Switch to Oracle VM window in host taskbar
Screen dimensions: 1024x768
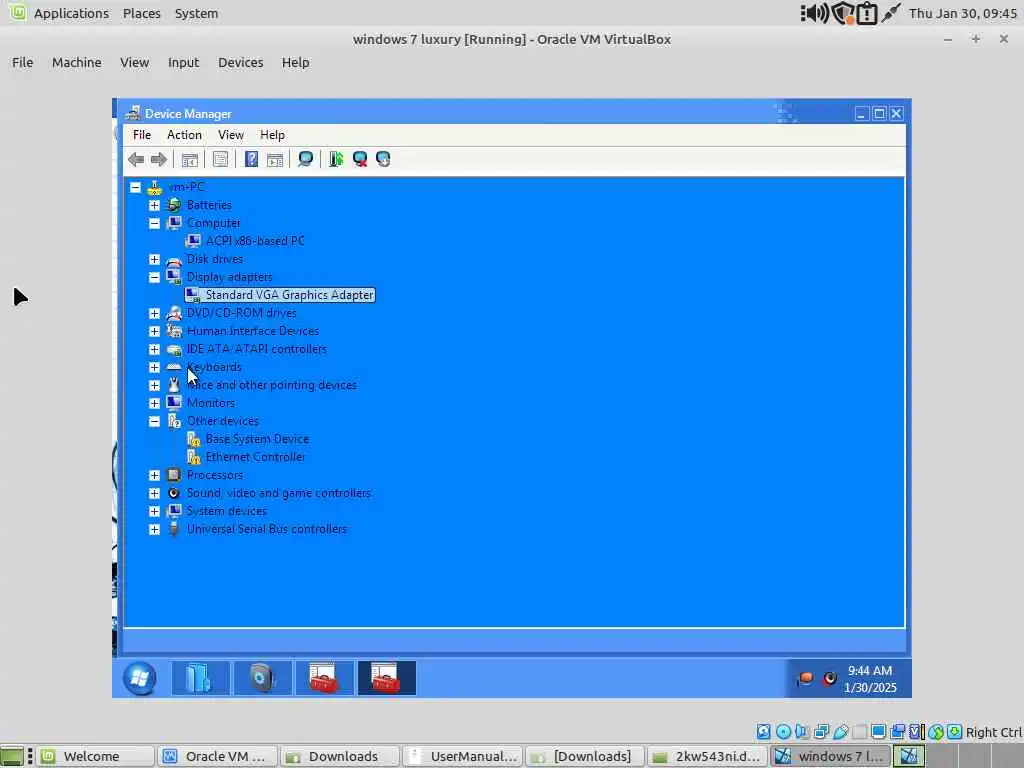pyautogui.click(x=217, y=756)
